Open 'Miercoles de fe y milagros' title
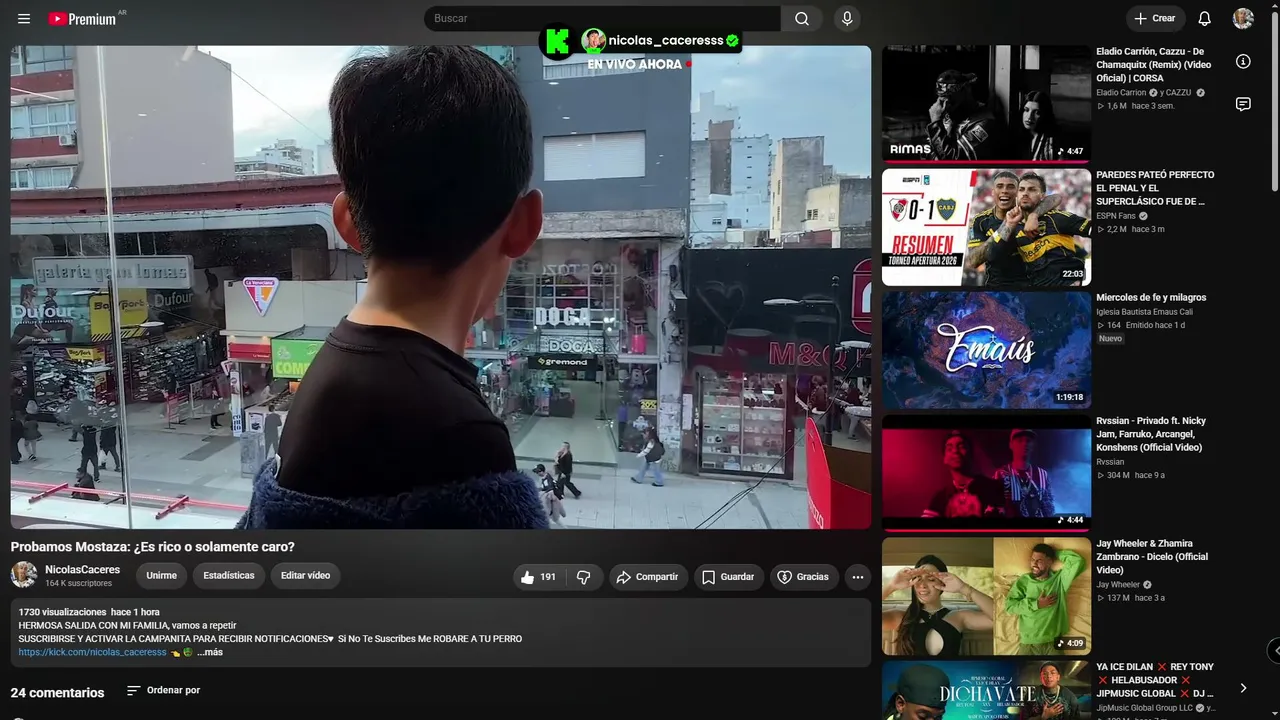Viewport: 1280px width, 720px height. coord(1151,297)
